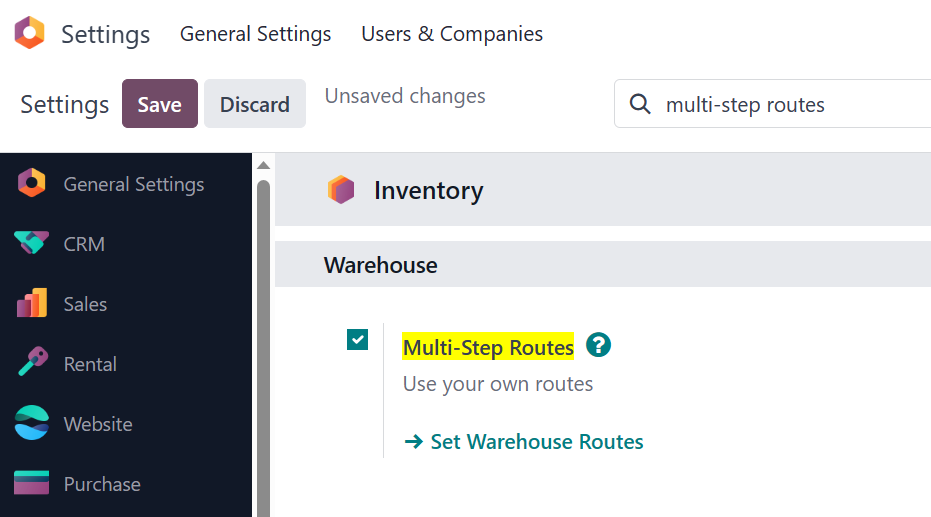
Task: Click the Multi-Step Routes highlighted label
Action: tap(488, 347)
